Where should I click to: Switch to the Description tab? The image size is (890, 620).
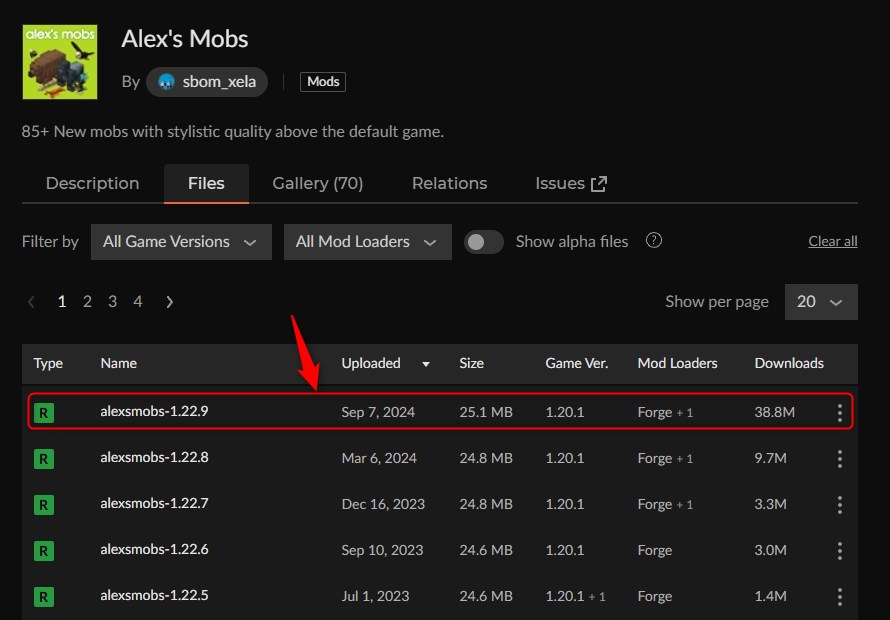point(92,183)
